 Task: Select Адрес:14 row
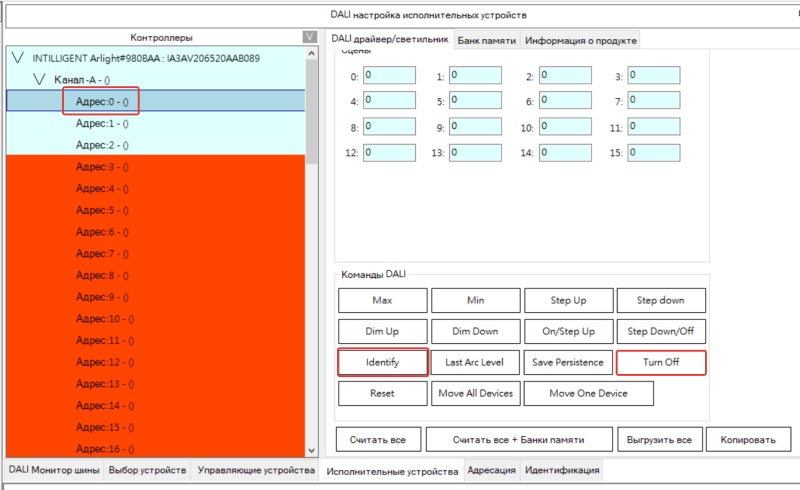[x=156, y=405]
